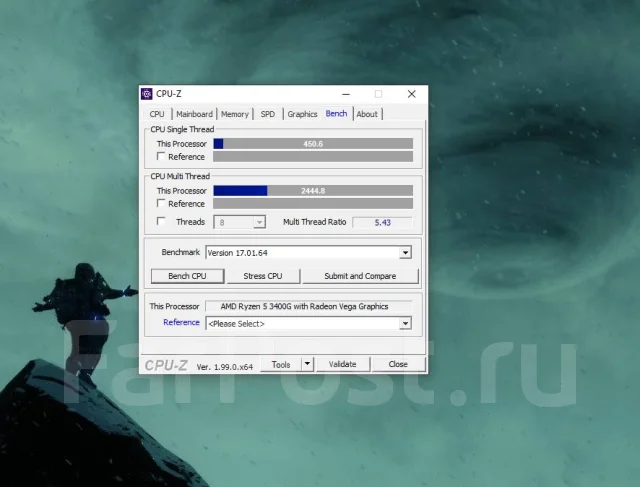Minimize the CPU-Z window

(x=346, y=94)
